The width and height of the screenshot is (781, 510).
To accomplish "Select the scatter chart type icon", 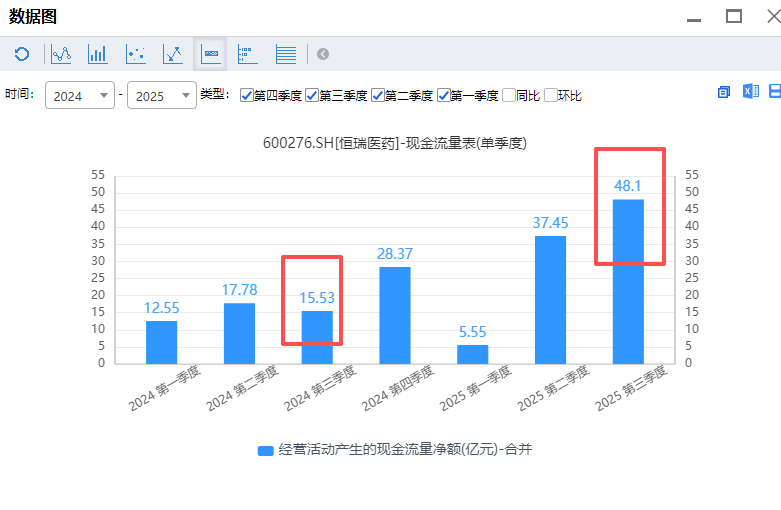I will [135, 54].
